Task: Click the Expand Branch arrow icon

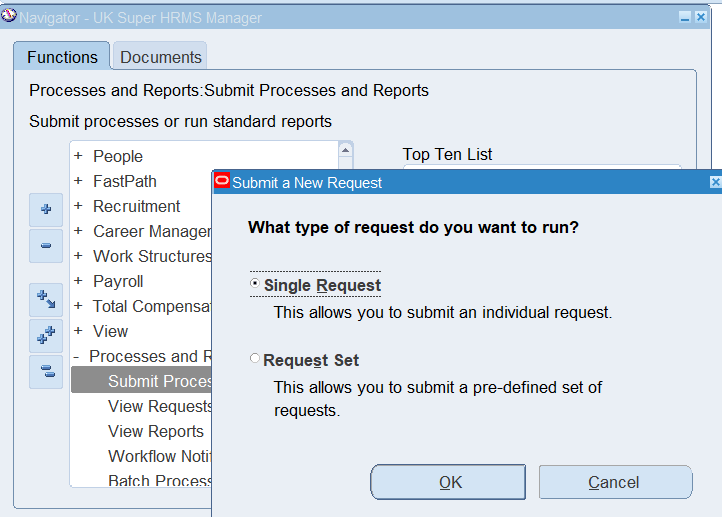Action: point(46,299)
